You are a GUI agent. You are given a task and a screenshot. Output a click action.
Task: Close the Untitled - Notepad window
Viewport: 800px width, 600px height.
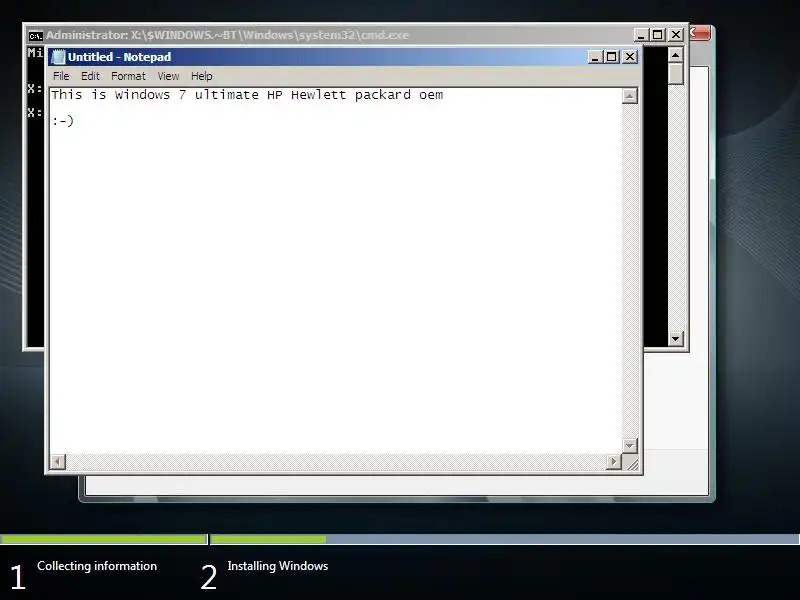pyautogui.click(x=630, y=57)
